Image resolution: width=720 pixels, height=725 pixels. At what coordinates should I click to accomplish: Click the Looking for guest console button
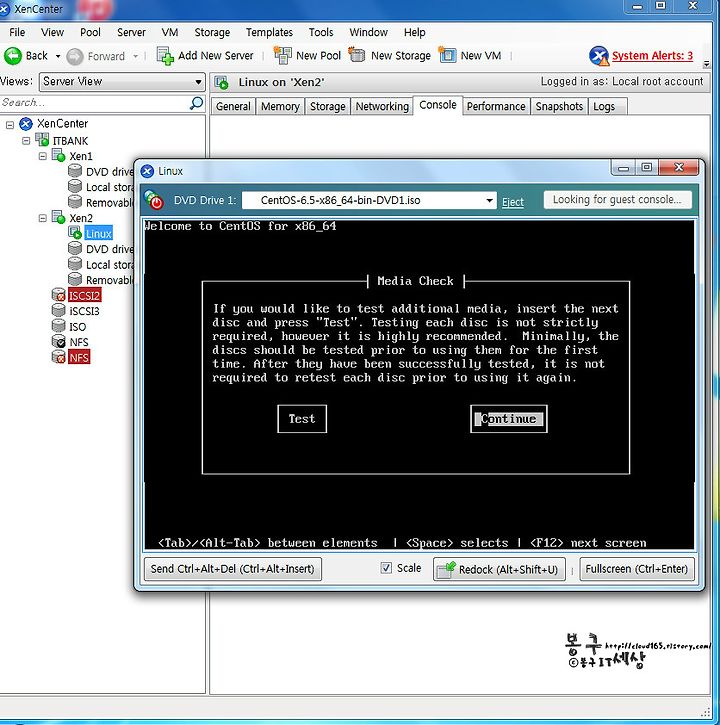617,200
